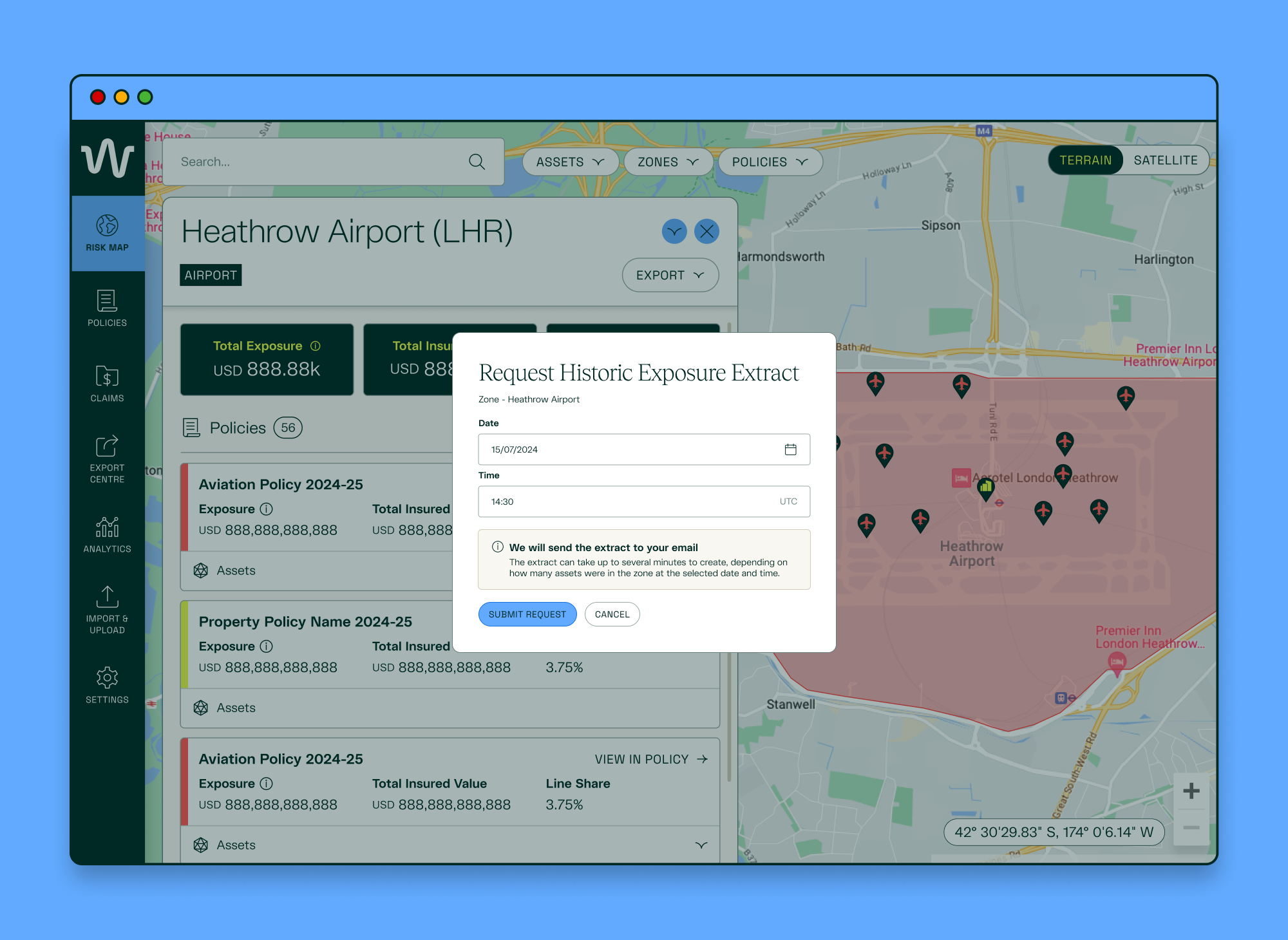The width and height of the screenshot is (1288, 940).
Task: Open the Assets filter dropdown
Action: [x=571, y=162]
